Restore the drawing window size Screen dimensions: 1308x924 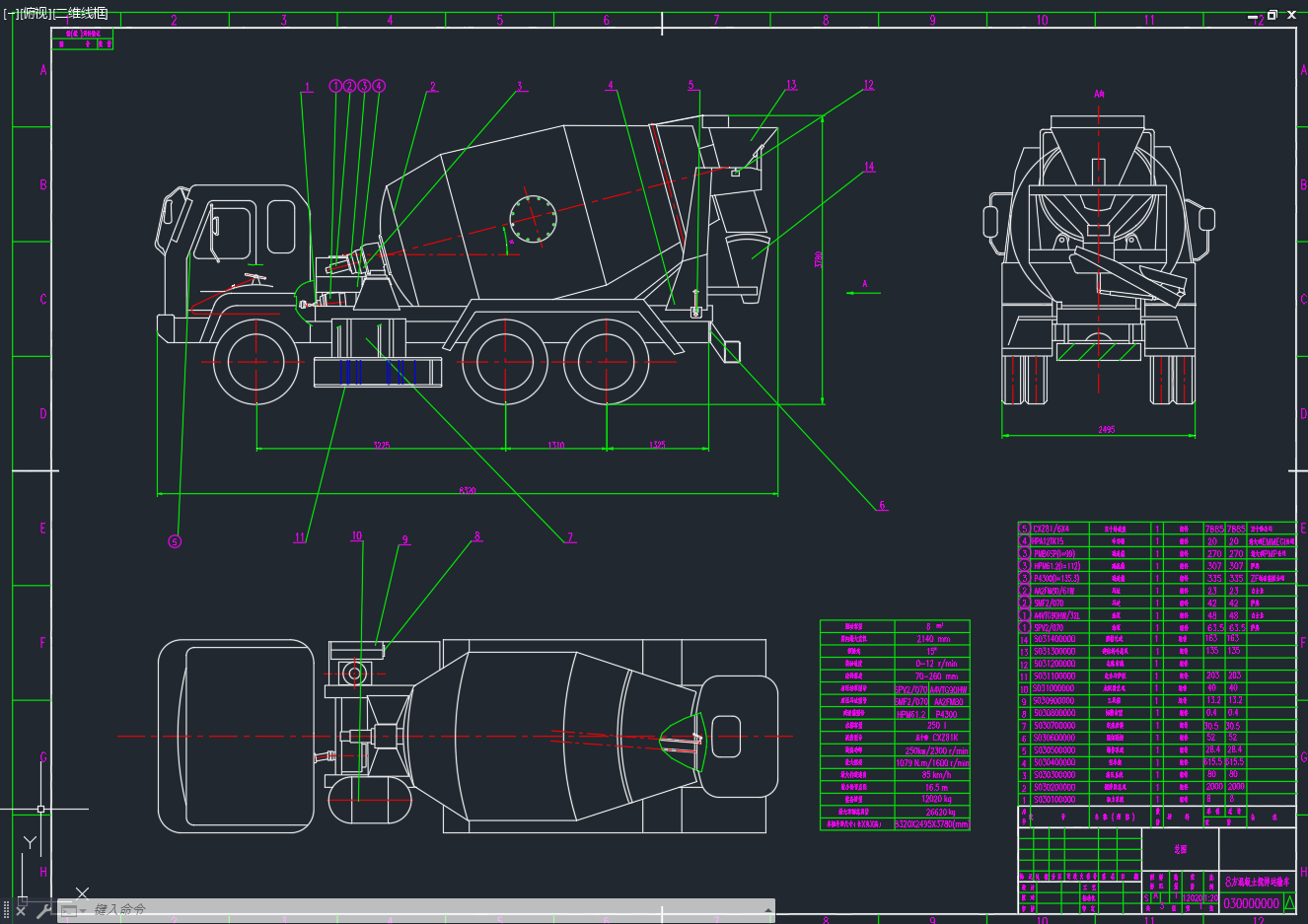click(1272, 15)
